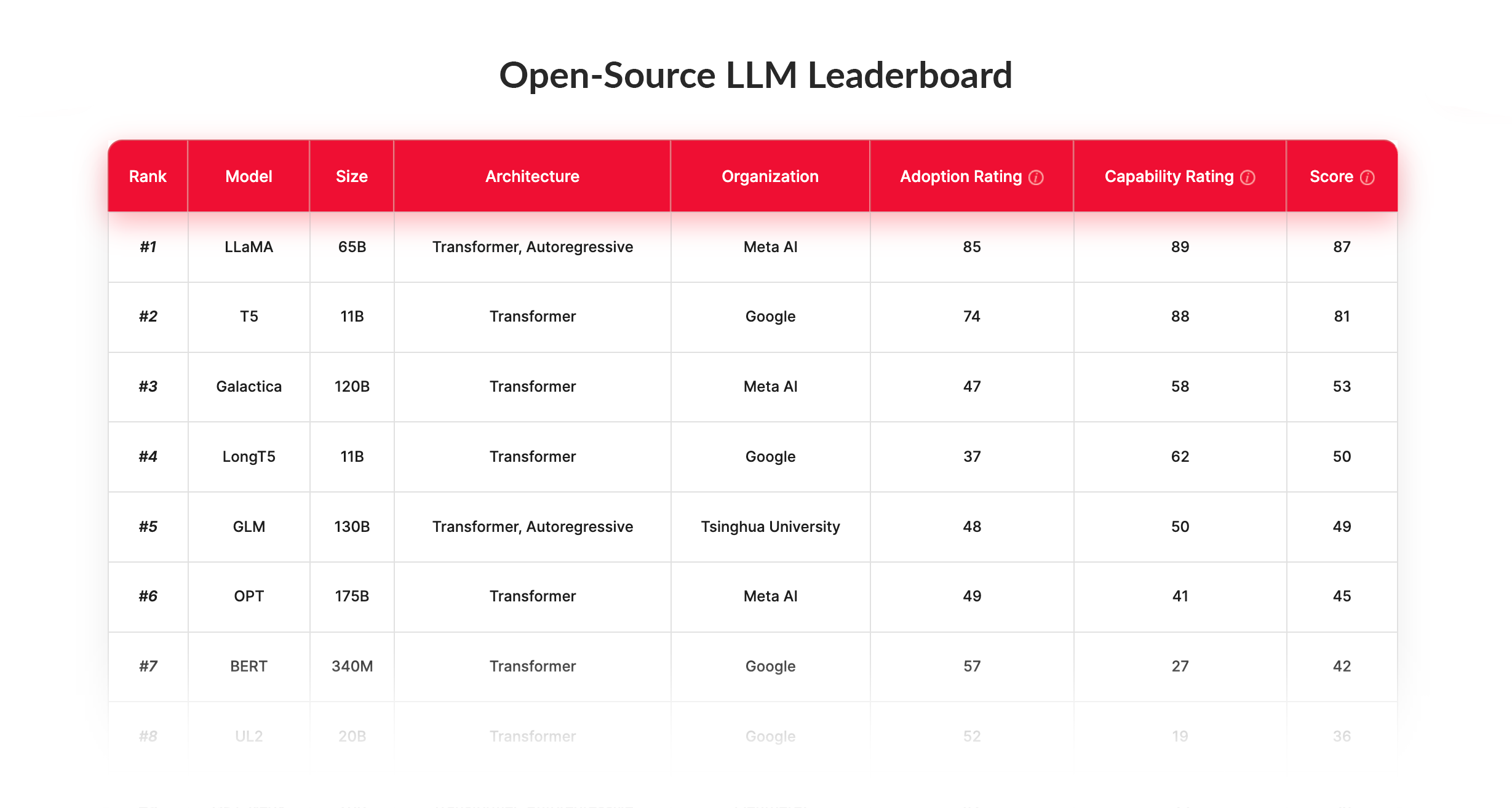Click capability rating 62 for LongT5
The image size is (1512, 808).
pos(1180,456)
